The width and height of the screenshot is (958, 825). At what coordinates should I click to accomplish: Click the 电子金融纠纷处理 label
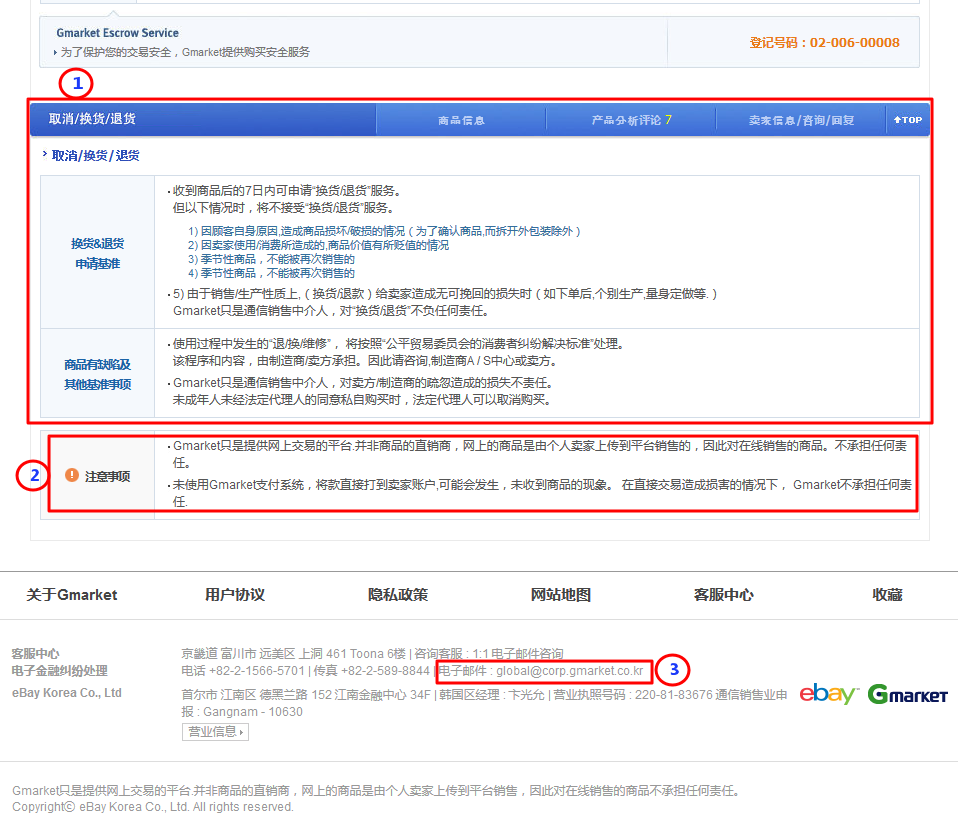point(59,671)
